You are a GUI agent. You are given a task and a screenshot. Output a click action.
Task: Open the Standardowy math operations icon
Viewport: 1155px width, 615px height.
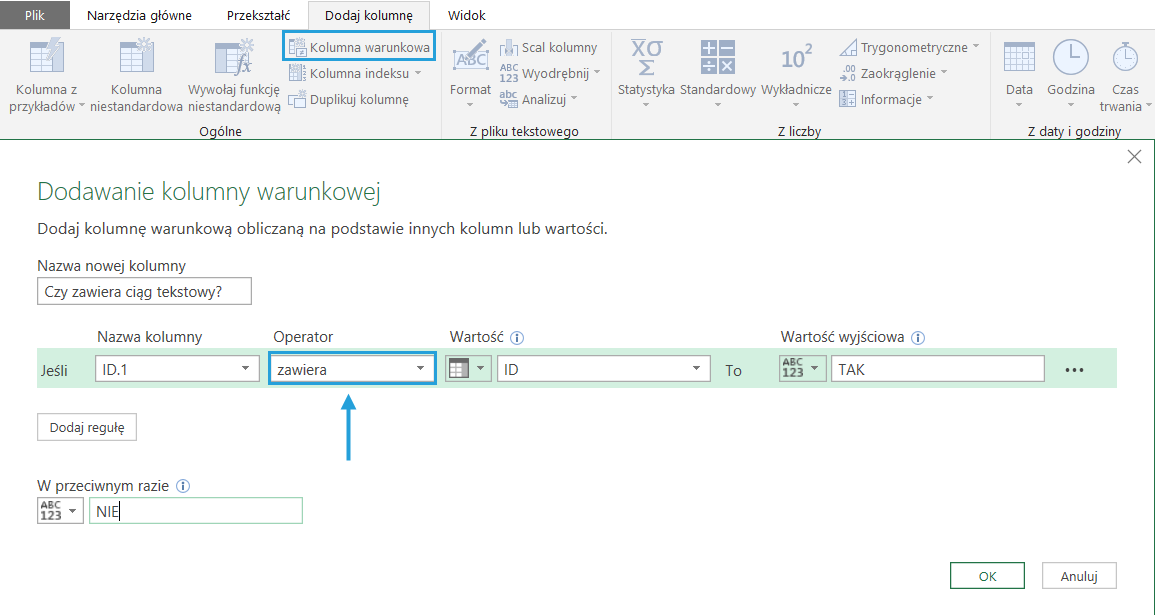pos(717,58)
